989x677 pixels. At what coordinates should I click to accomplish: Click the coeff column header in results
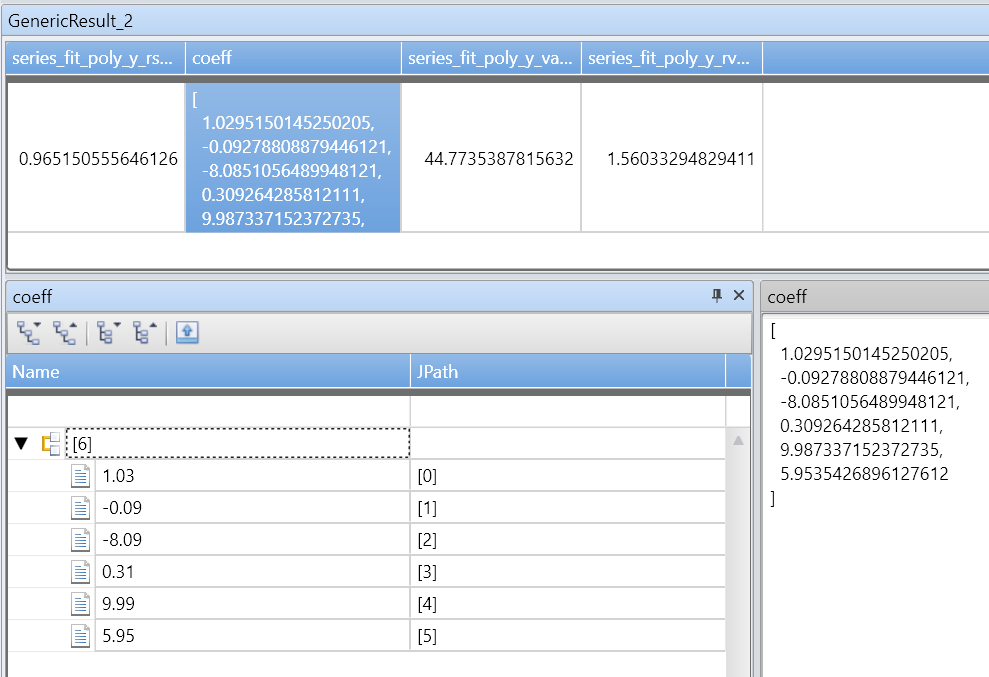point(293,58)
